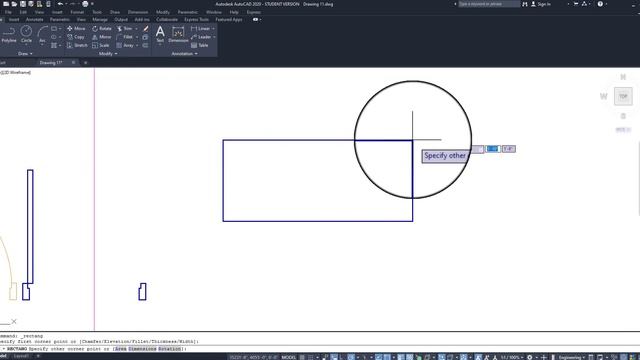Open the Layout1 tab

coord(21,357)
